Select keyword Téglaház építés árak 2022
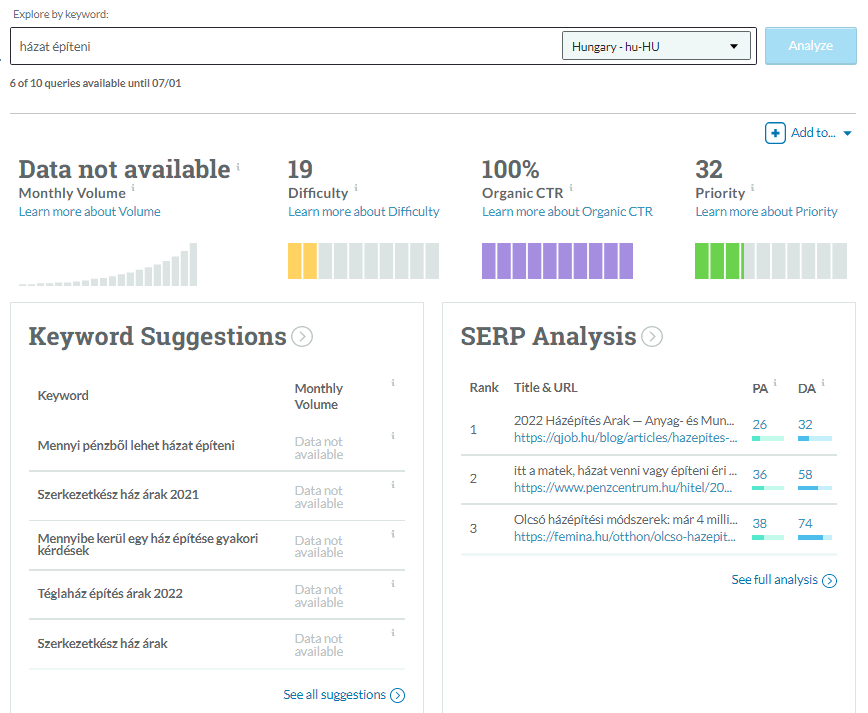Image resolution: width=868 pixels, height=713 pixels. [x=110, y=593]
